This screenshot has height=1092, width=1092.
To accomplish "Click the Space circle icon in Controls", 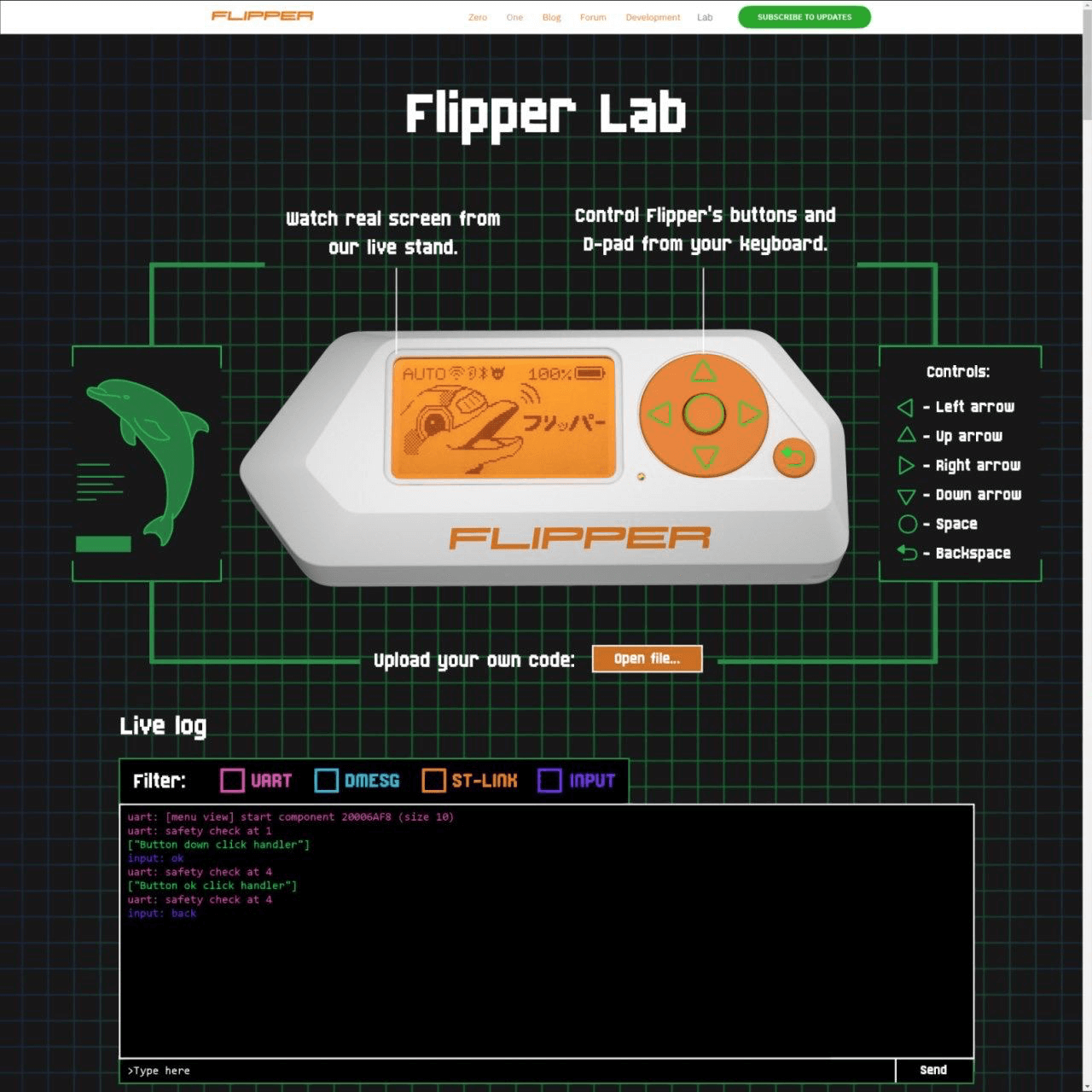I will click(x=908, y=524).
